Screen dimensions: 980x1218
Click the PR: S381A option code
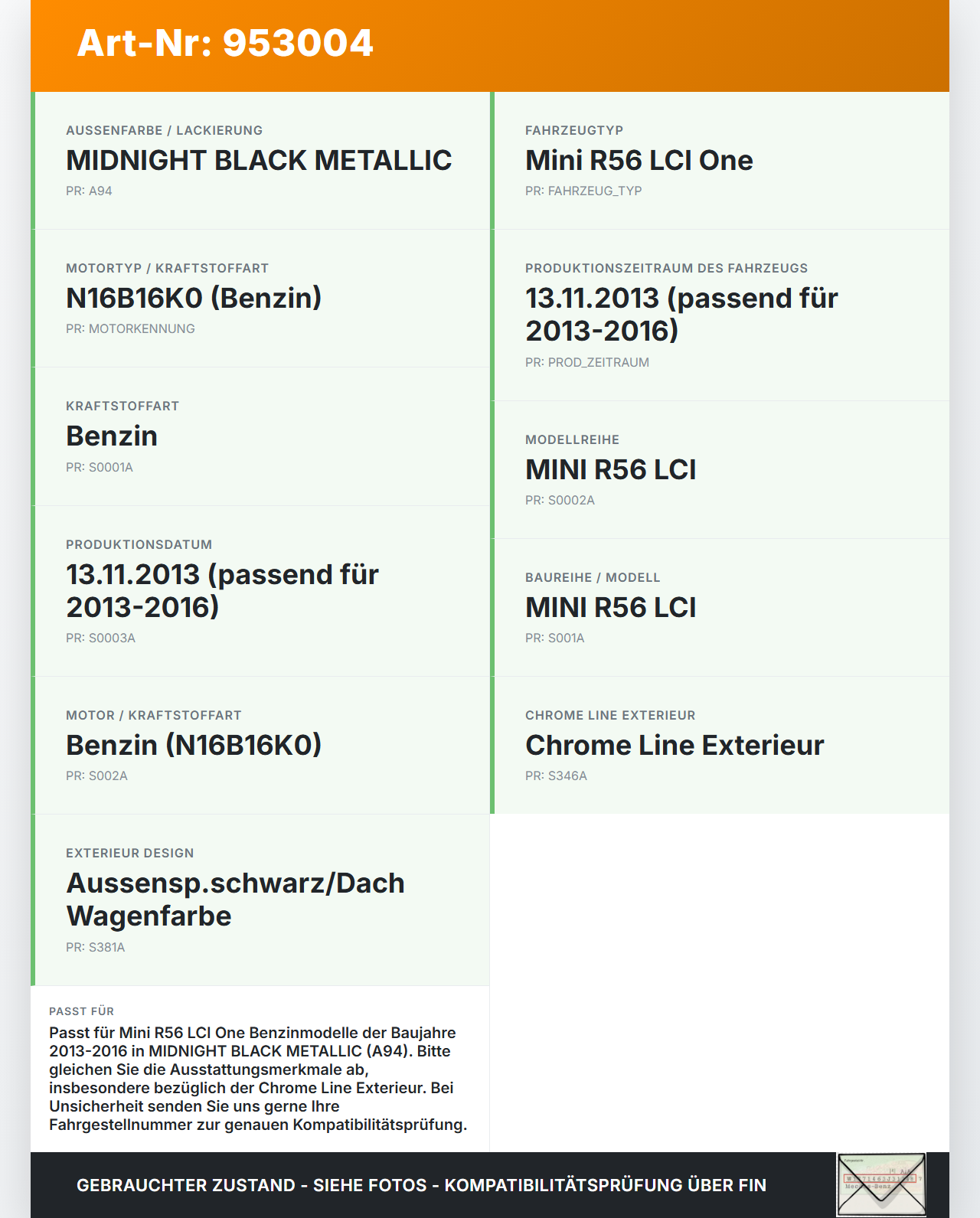pyautogui.click(x=95, y=948)
